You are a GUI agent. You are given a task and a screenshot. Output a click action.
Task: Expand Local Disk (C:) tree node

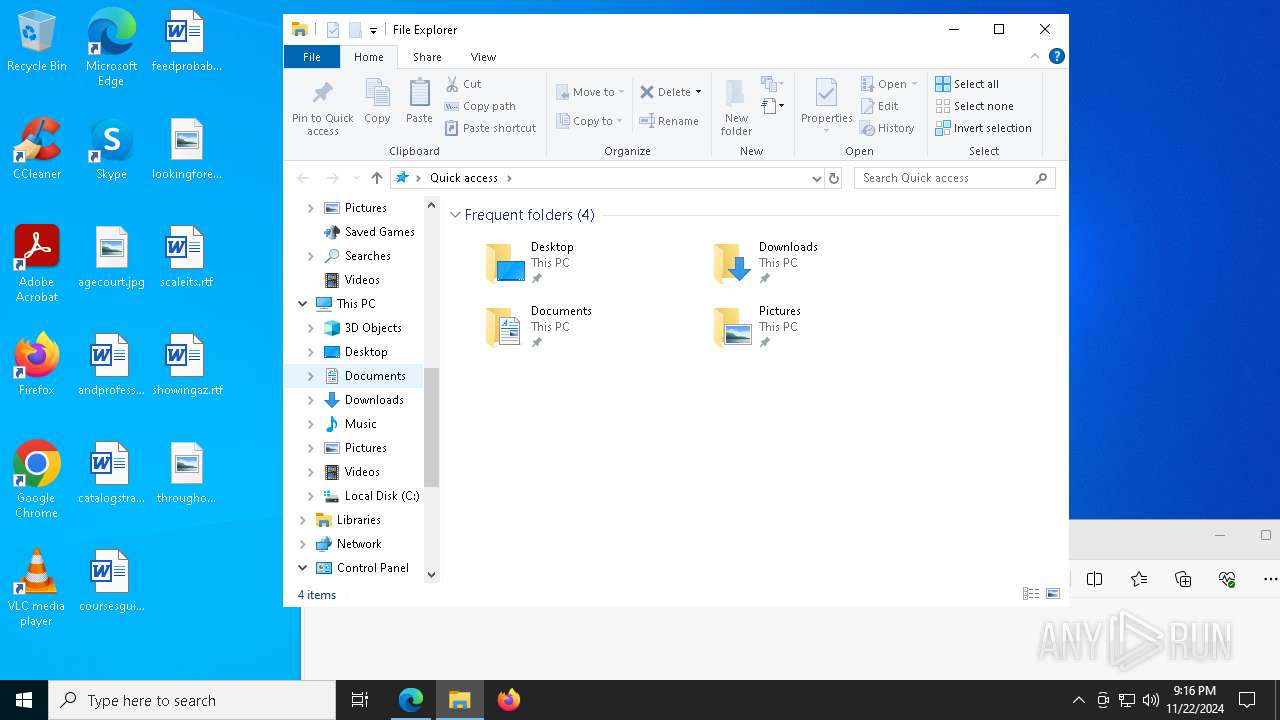pos(310,496)
